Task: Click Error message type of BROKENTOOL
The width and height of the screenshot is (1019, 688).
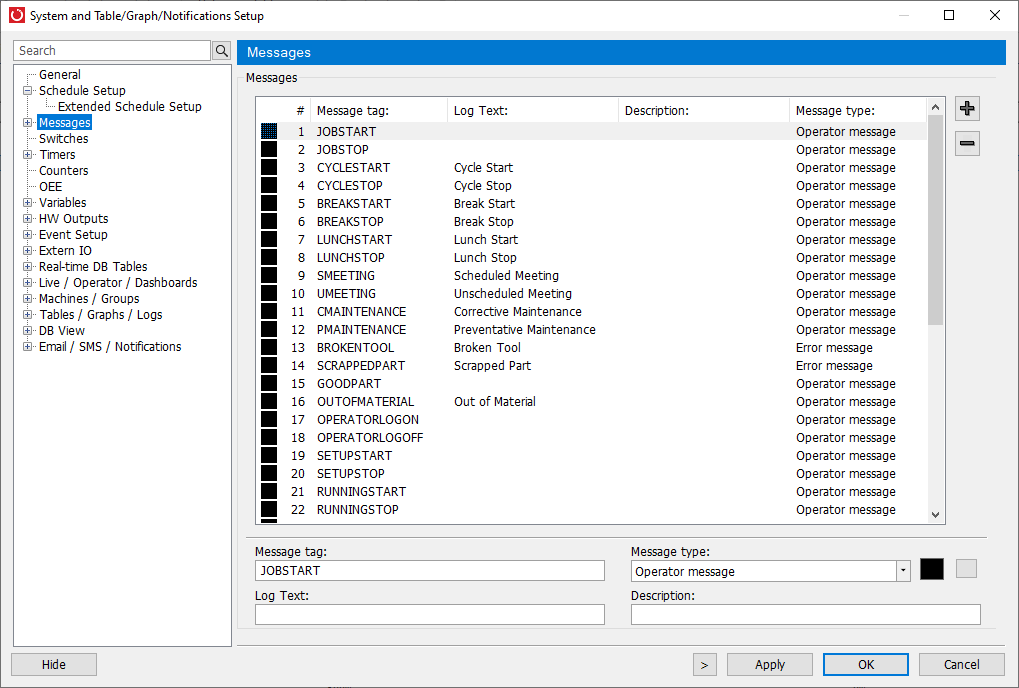Action: (x=834, y=348)
